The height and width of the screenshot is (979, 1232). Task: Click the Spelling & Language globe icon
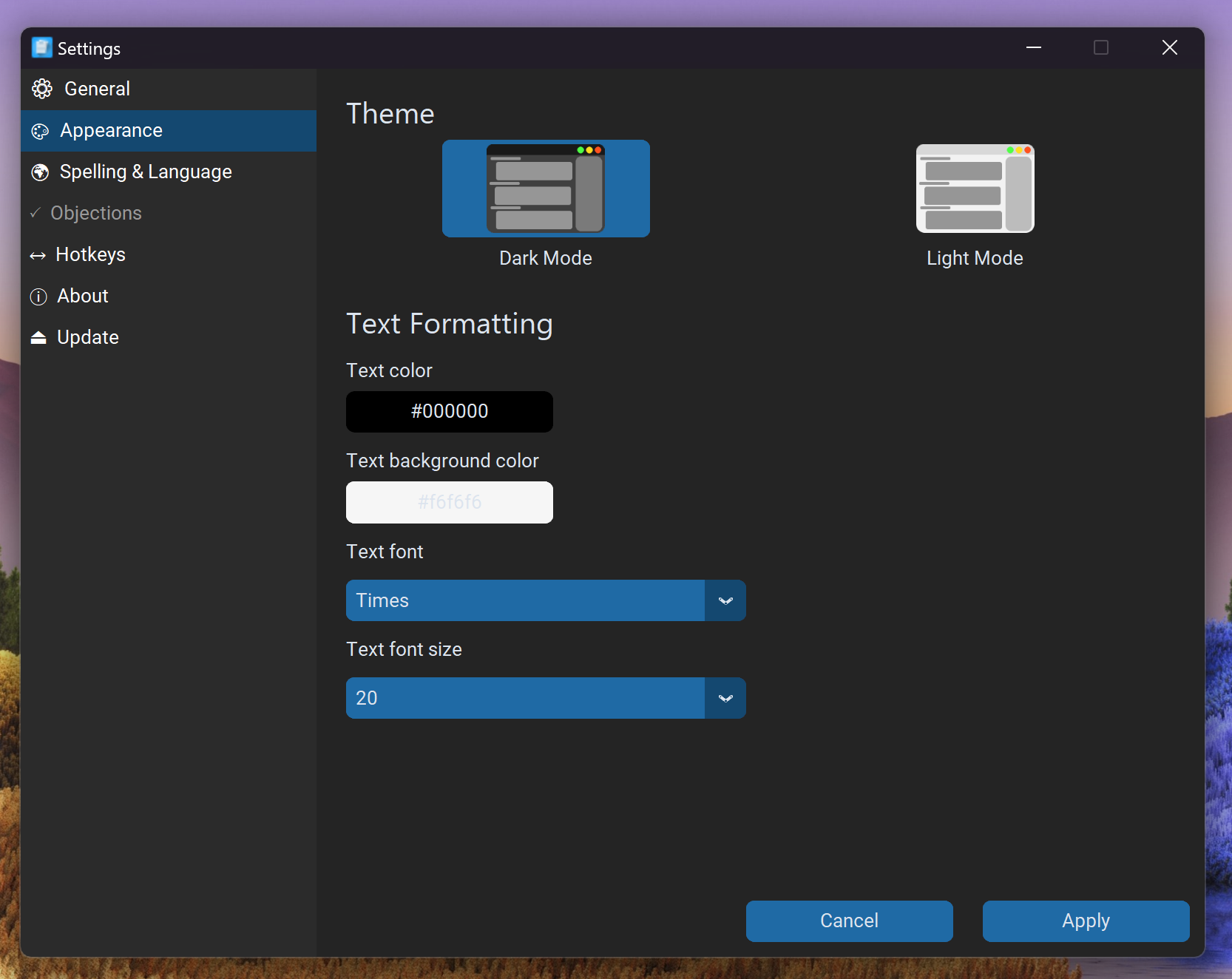pyautogui.click(x=40, y=172)
